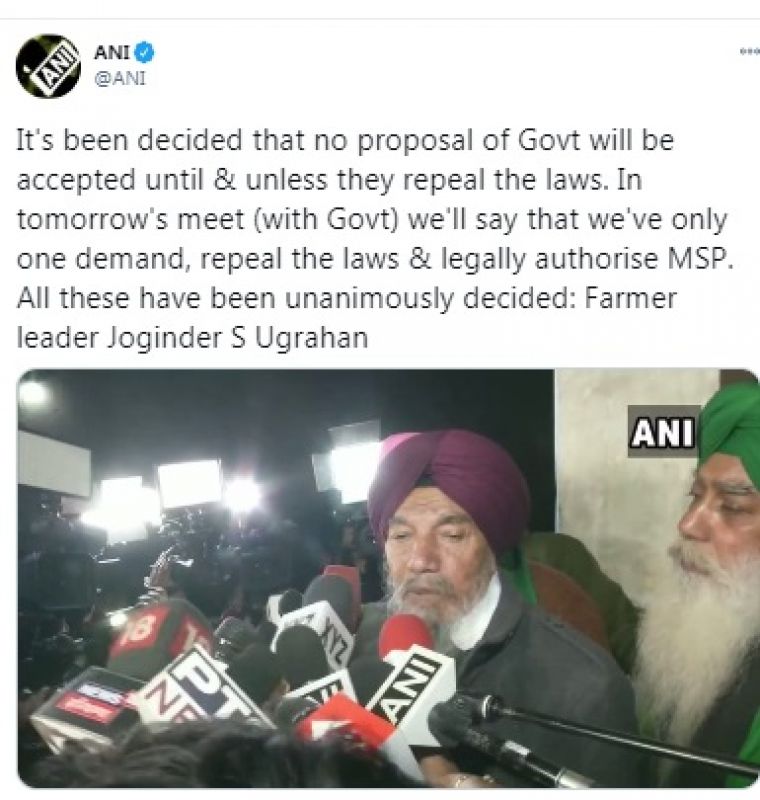Click the red foam microphone near the speaker
Screen dimensions: 760x800
point(407,636)
